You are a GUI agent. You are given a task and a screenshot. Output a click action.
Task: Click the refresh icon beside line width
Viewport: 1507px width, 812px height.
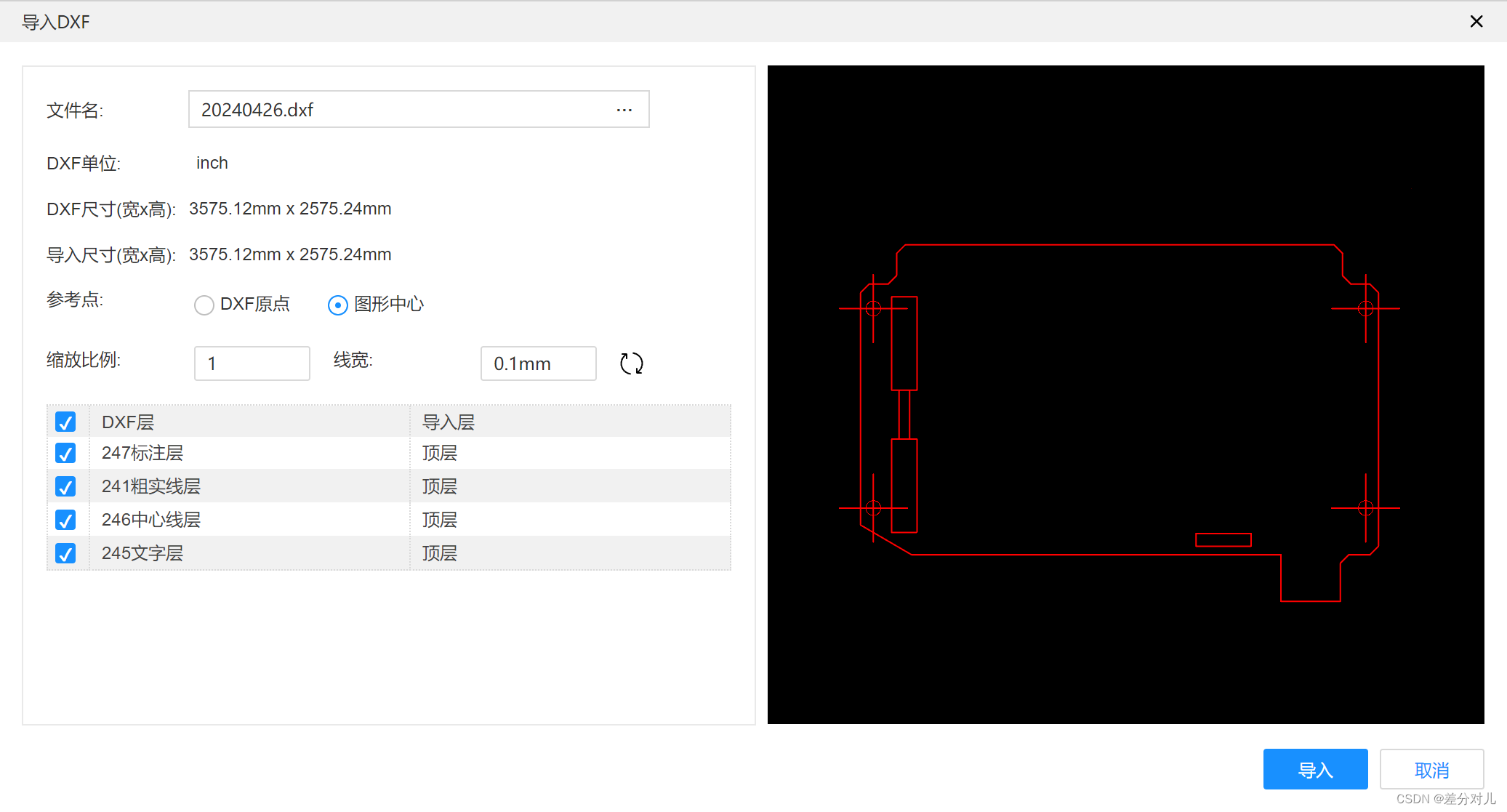(x=631, y=363)
